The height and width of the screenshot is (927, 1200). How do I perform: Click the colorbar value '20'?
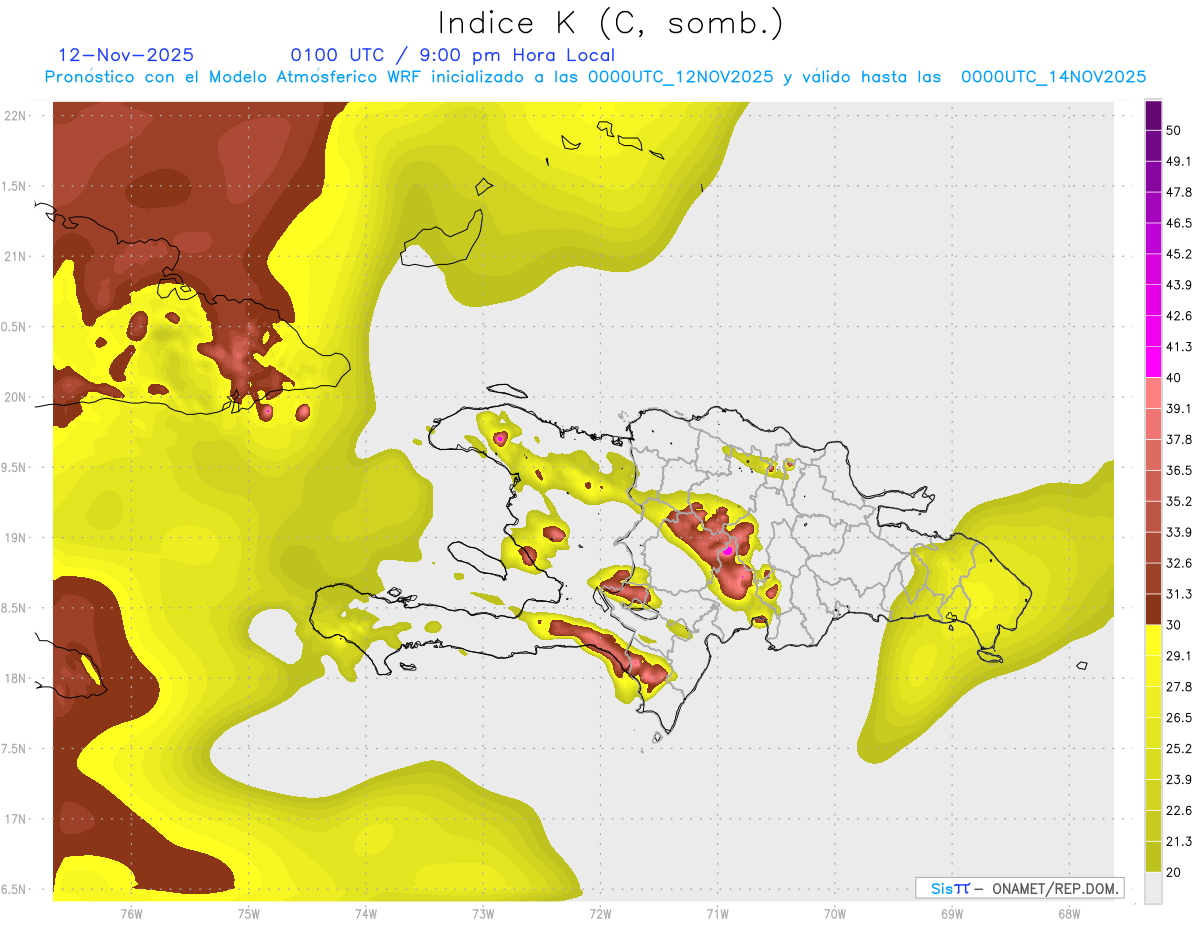click(x=1174, y=873)
